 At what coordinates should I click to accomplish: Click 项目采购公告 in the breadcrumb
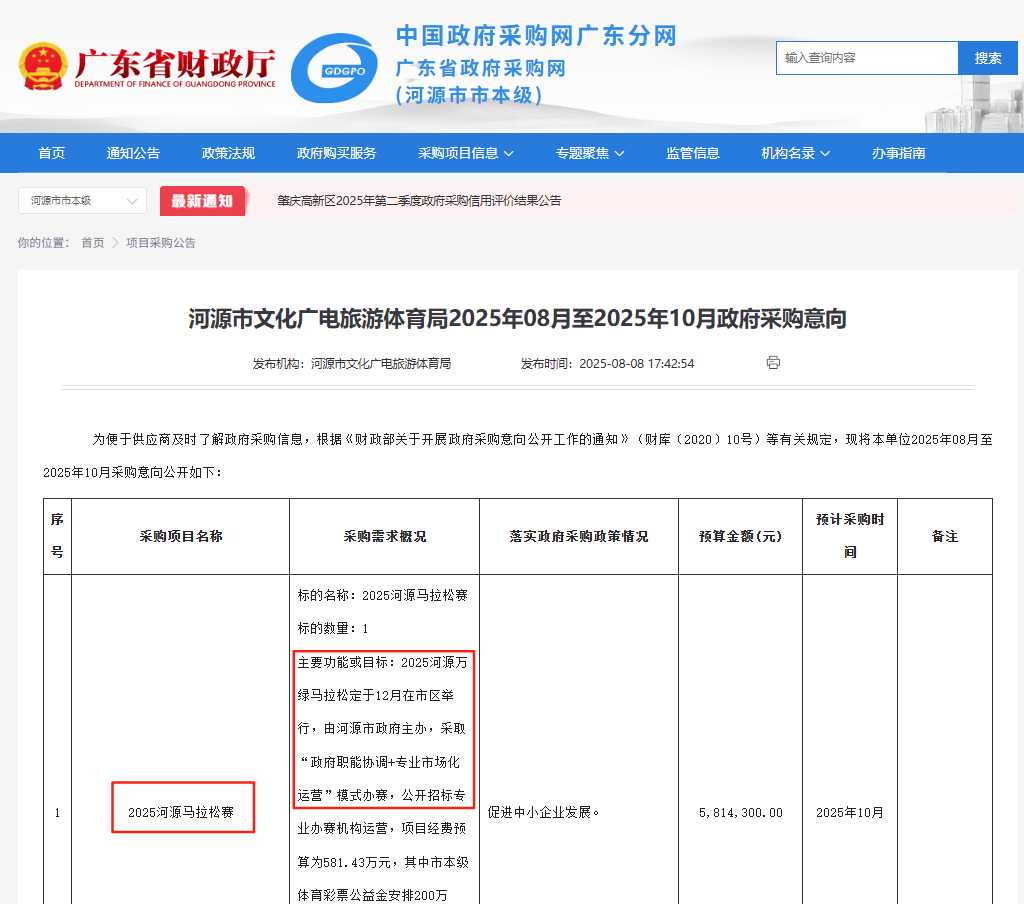click(x=161, y=243)
